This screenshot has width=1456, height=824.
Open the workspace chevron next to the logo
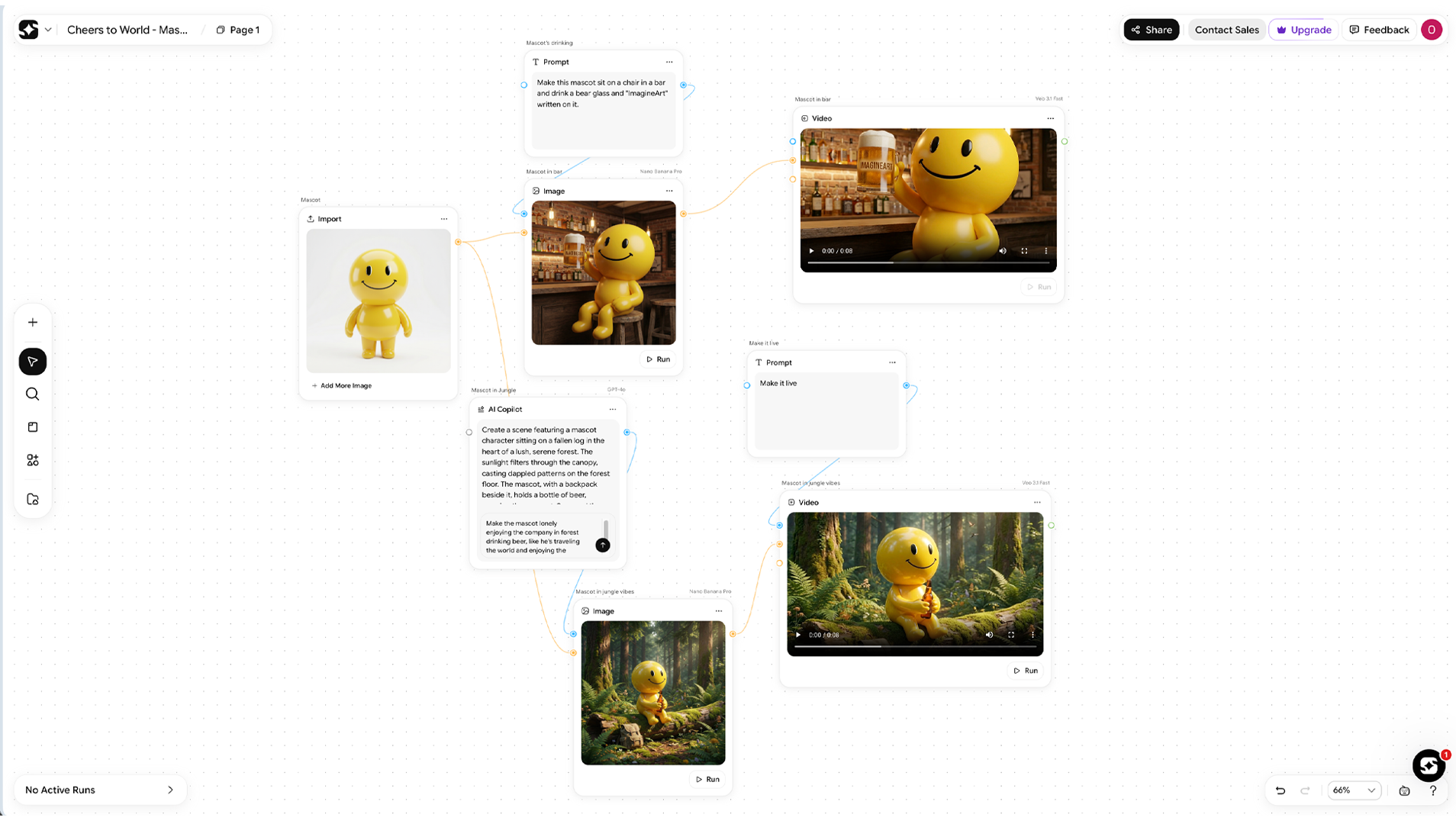point(47,30)
